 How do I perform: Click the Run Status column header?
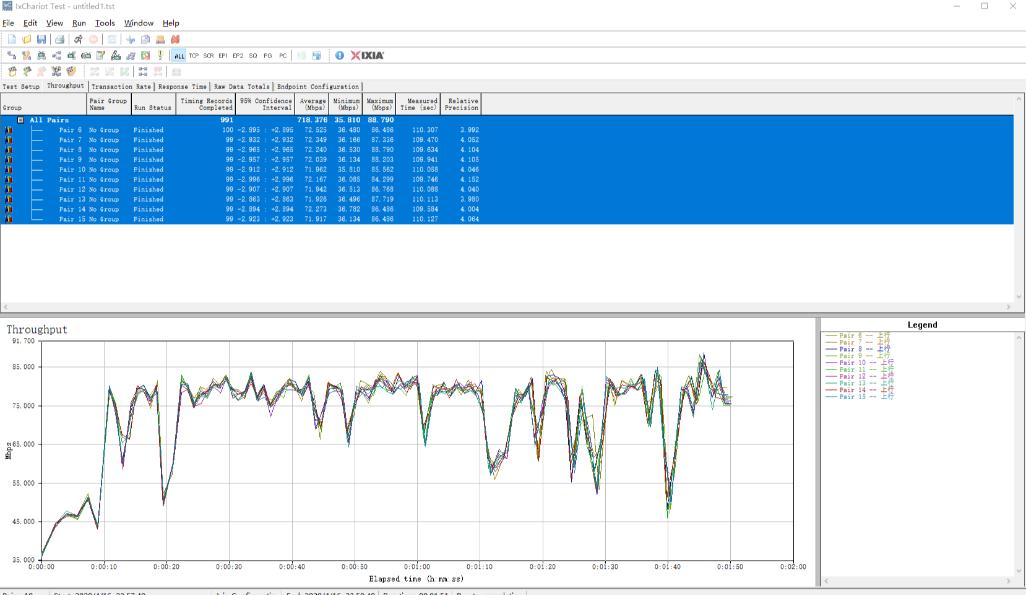tap(153, 104)
